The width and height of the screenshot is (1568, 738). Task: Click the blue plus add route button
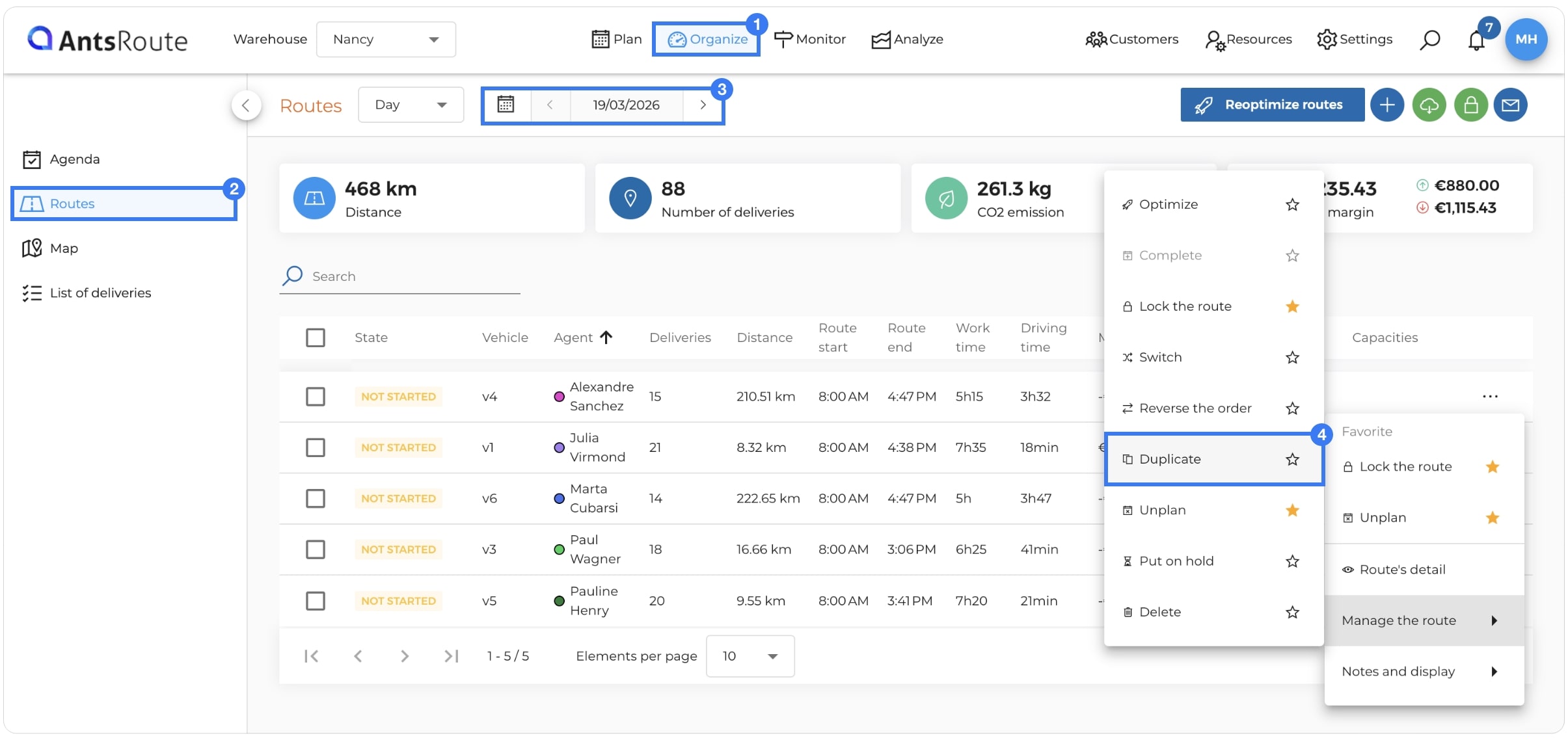click(1386, 105)
